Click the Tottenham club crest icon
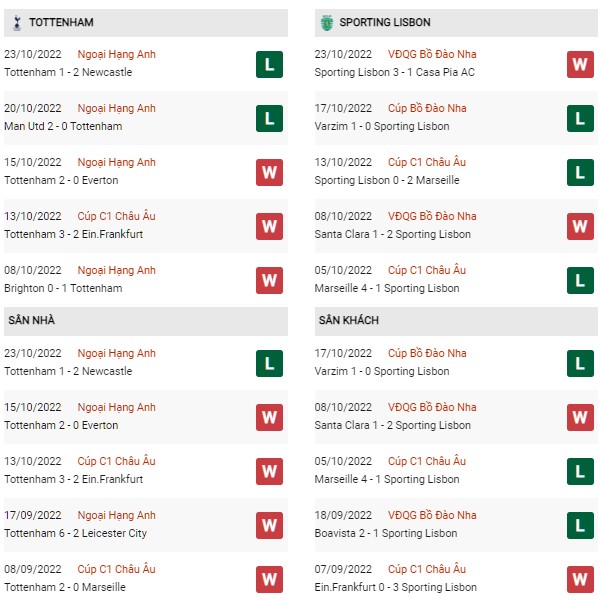Viewport: 600px width, 603px height. [17, 23]
